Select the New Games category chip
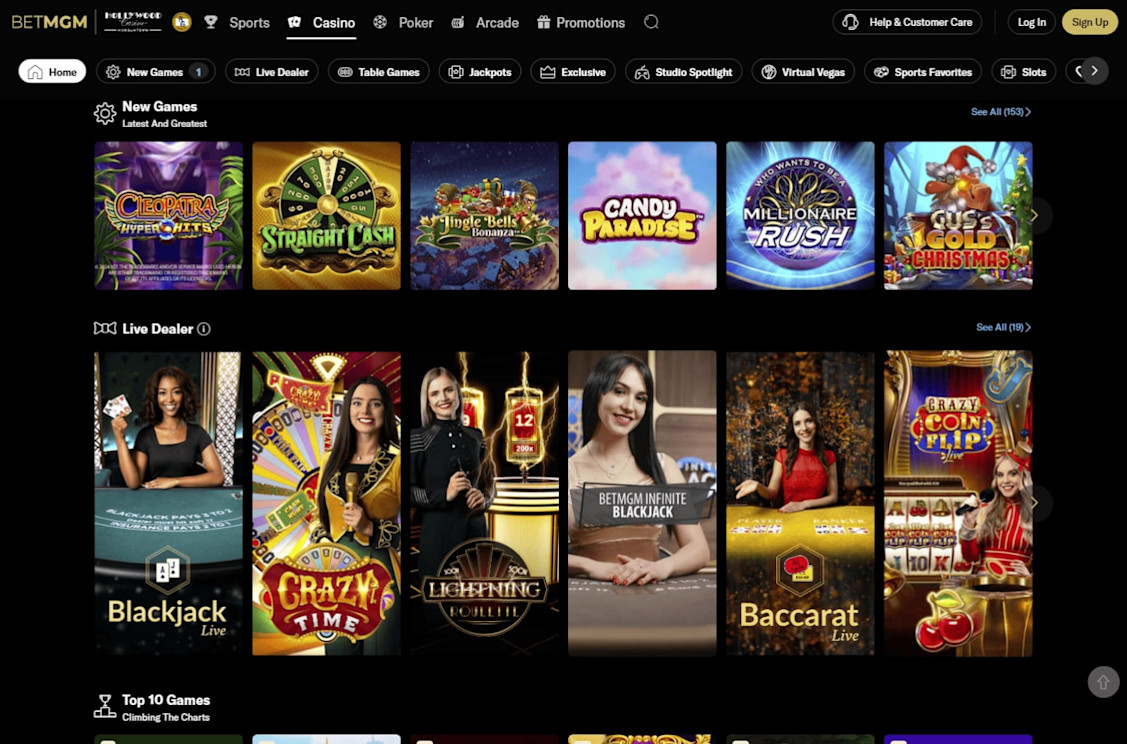The image size is (1127, 744). 156,71
